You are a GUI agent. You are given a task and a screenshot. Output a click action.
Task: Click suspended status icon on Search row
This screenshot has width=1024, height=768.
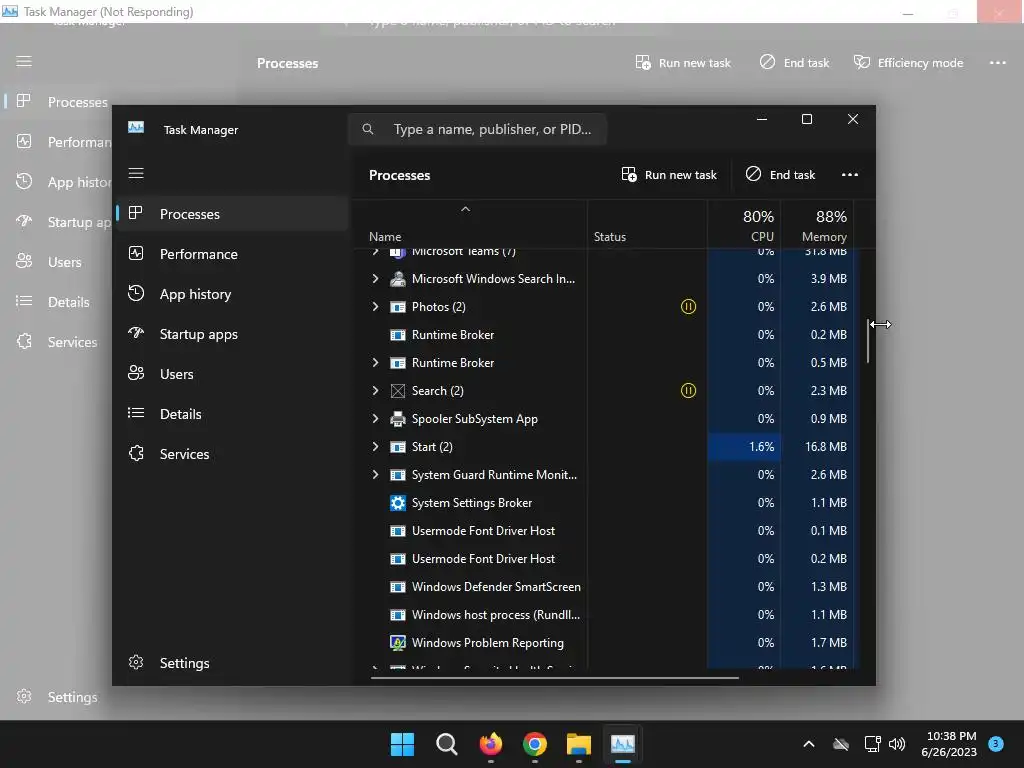tap(688, 391)
